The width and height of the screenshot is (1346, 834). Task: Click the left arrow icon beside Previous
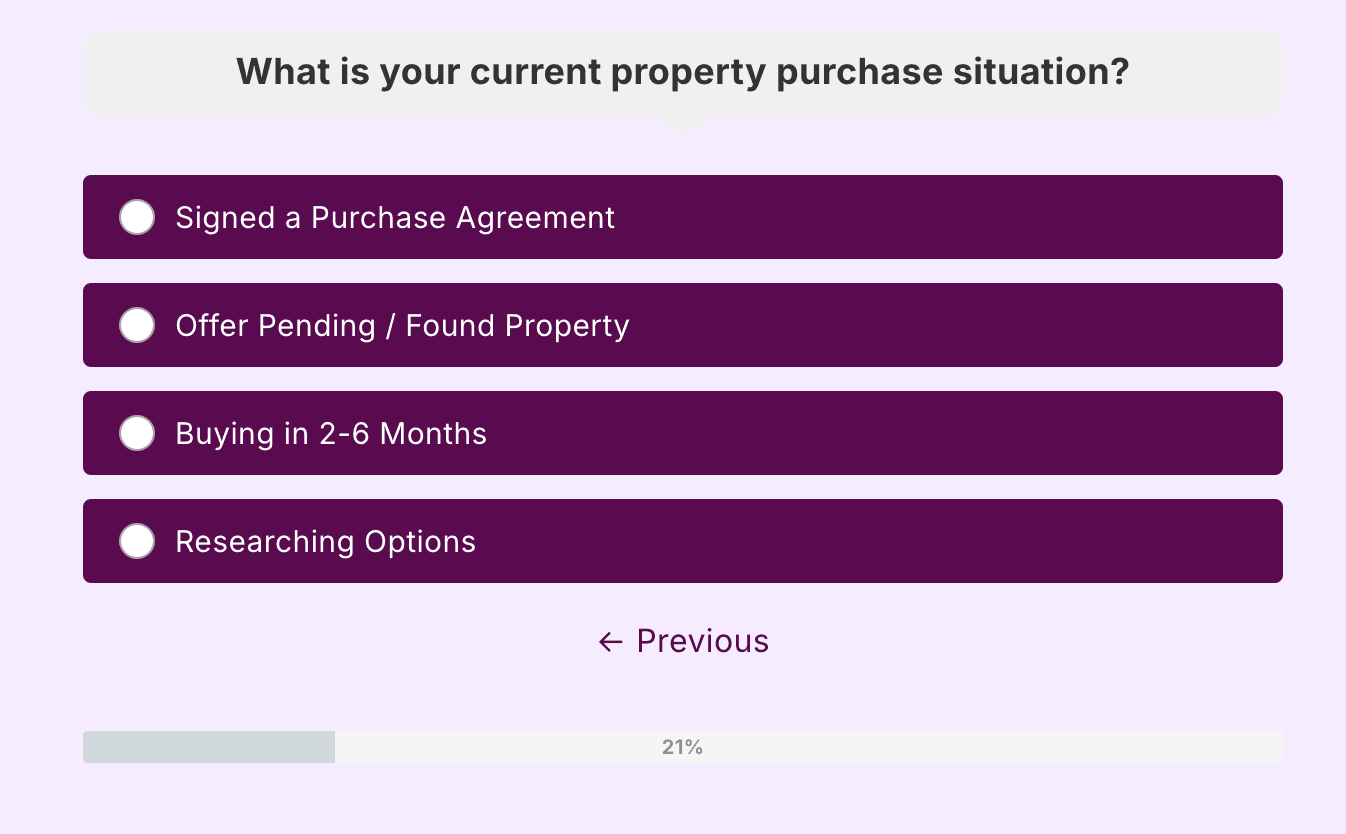pos(610,642)
